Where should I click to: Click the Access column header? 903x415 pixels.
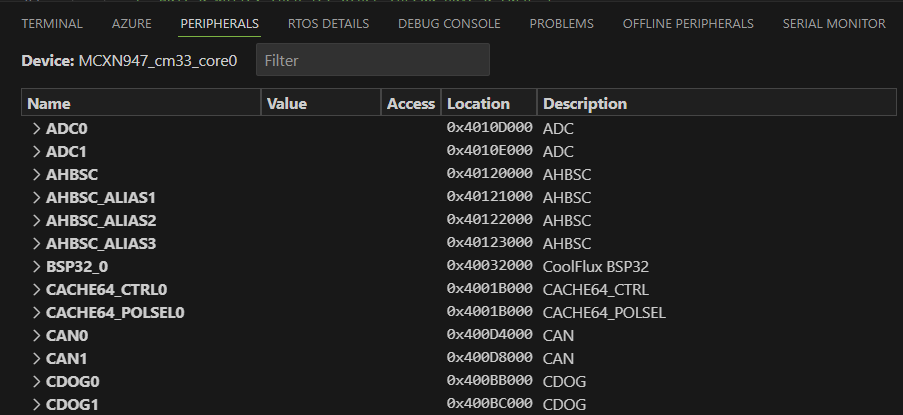point(411,103)
